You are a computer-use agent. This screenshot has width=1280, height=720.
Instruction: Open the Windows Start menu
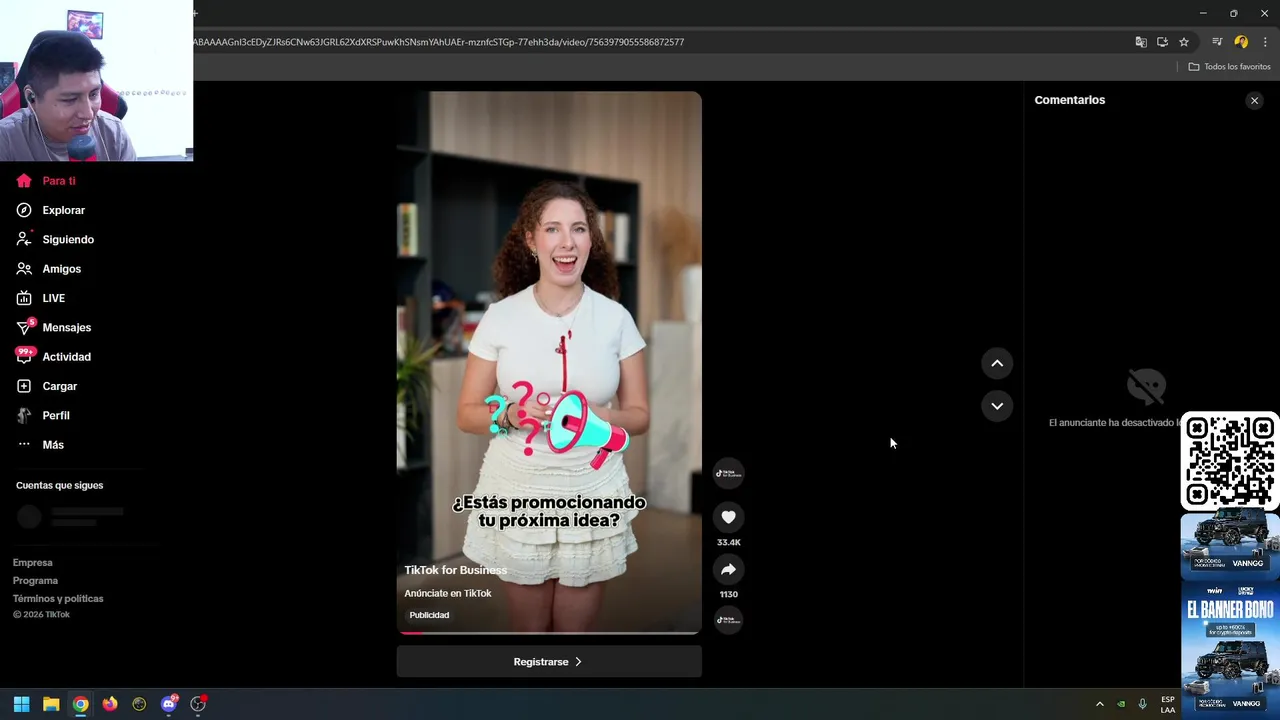pos(21,704)
